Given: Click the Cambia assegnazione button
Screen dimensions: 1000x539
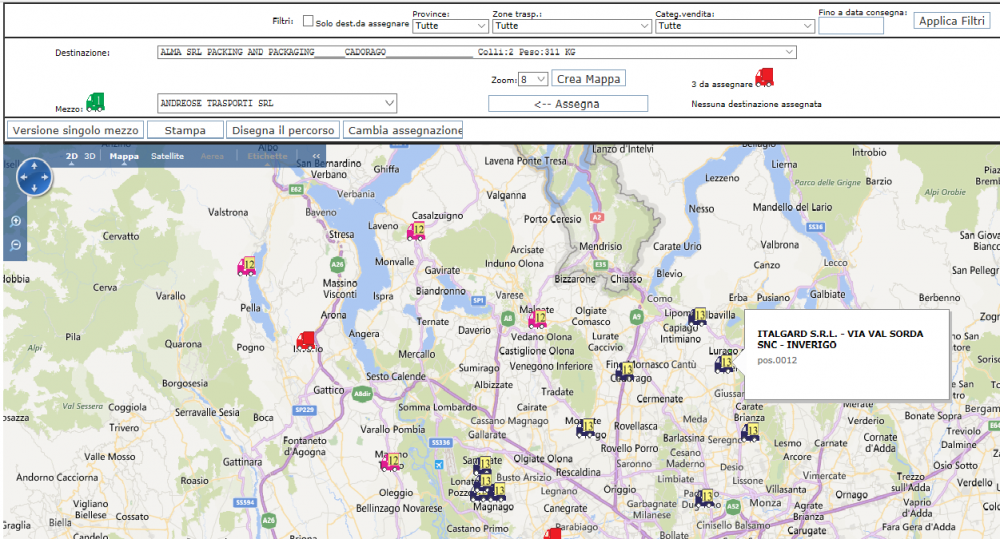Looking at the screenshot, I should 403,130.
